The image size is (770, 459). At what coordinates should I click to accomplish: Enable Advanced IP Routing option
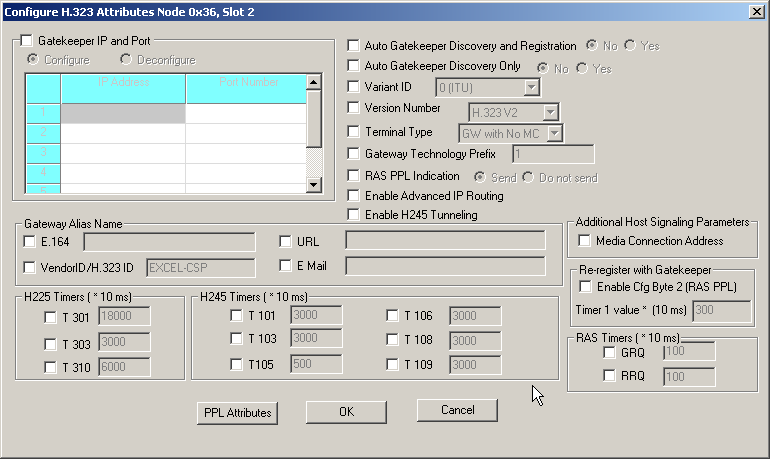[x=354, y=196]
